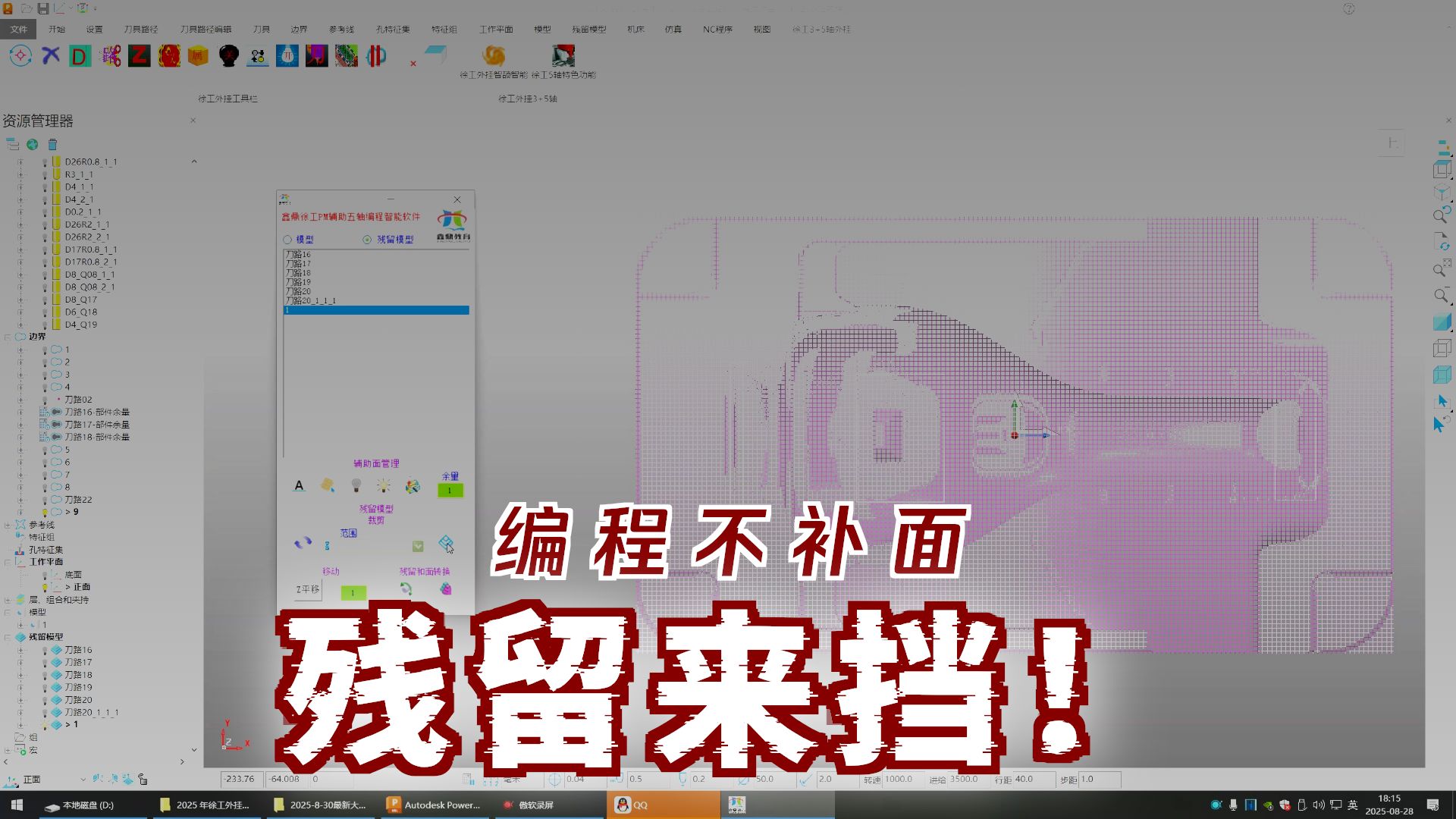Click the zoom magnifier icon on right toolbar
This screenshot has width=1456, height=819.
coord(1441,295)
